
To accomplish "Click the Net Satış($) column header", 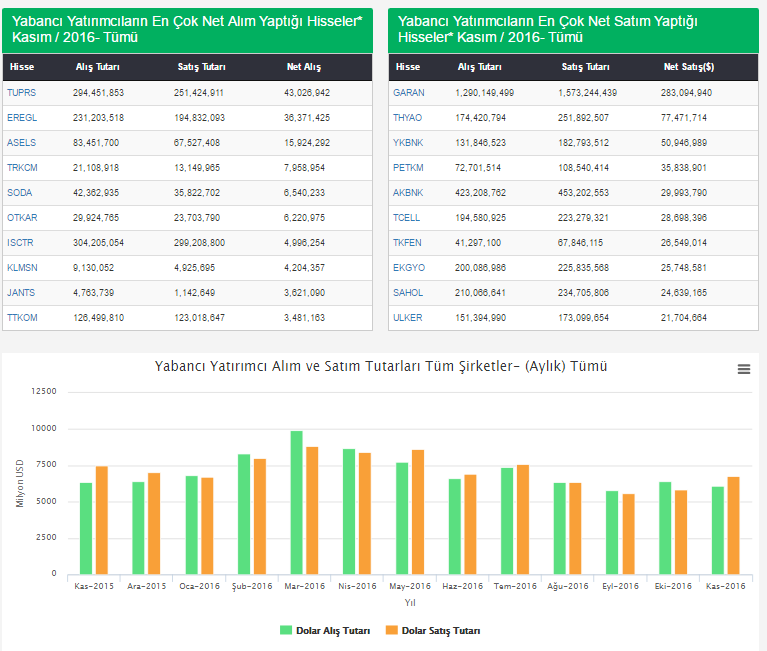I will (x=689, y=67).
